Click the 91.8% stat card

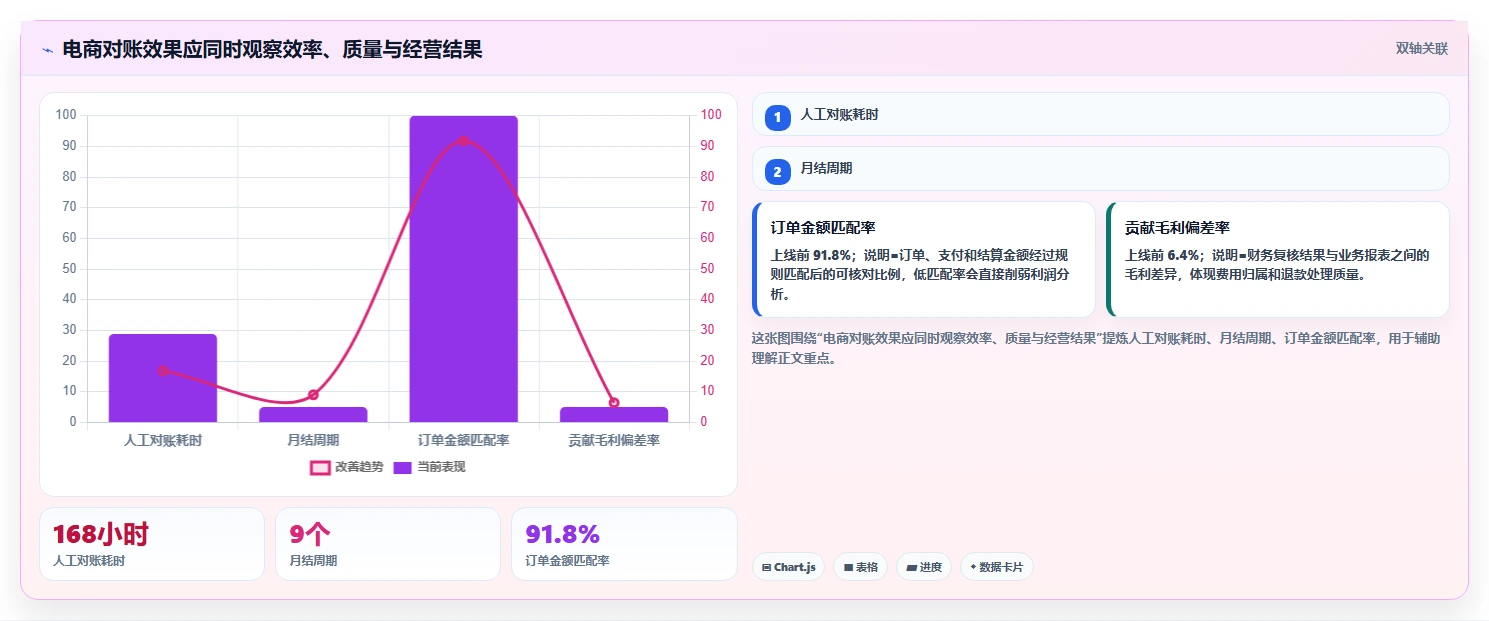[624, 544]
